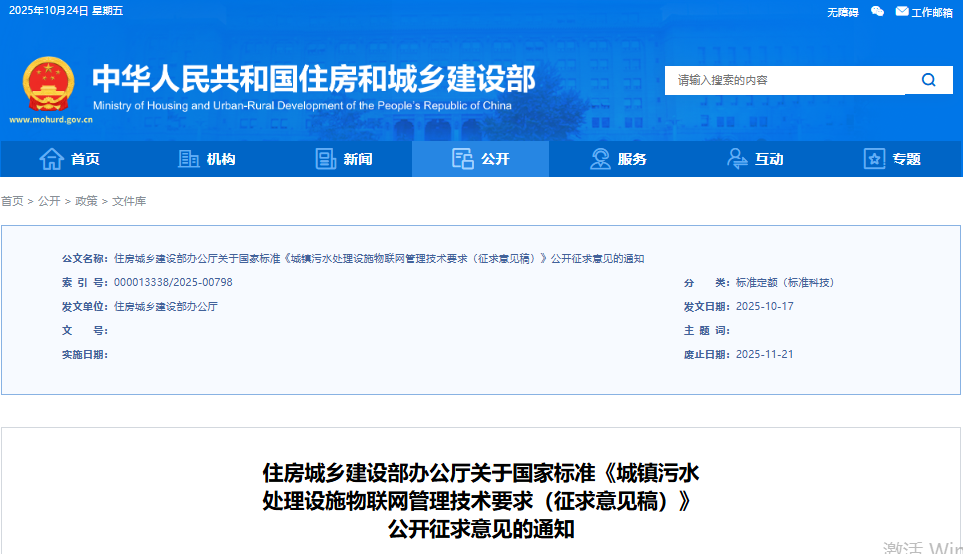Open 新闻 via its newspaper icon
This screenshot has width=963, height=554.
(326, 159)
